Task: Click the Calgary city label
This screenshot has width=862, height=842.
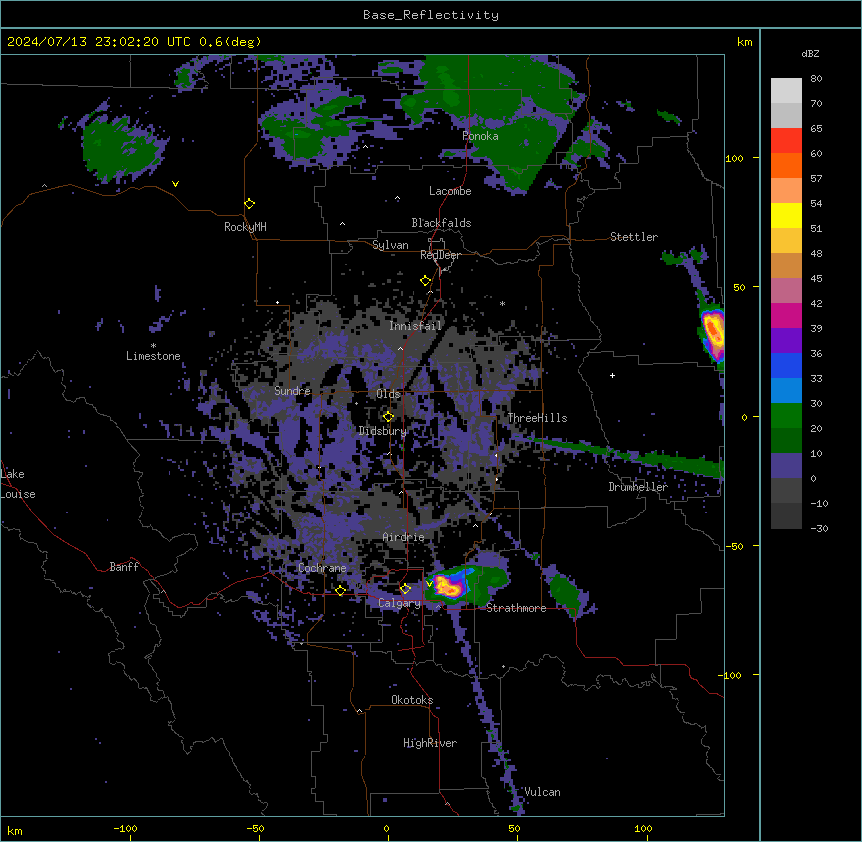Action: (x=399, y=603)
